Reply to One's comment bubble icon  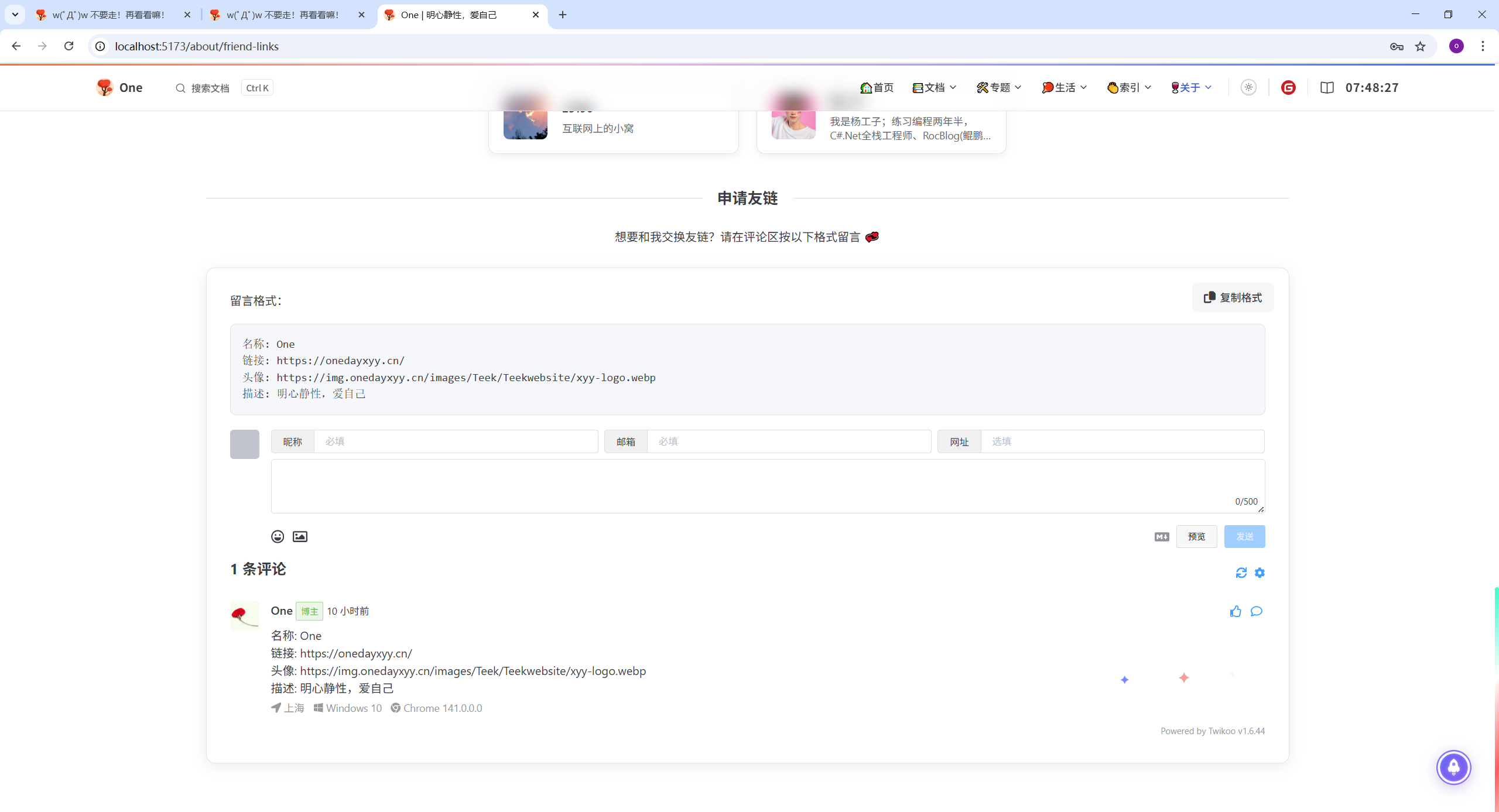pyautogui.click(x=1257, y=611)
